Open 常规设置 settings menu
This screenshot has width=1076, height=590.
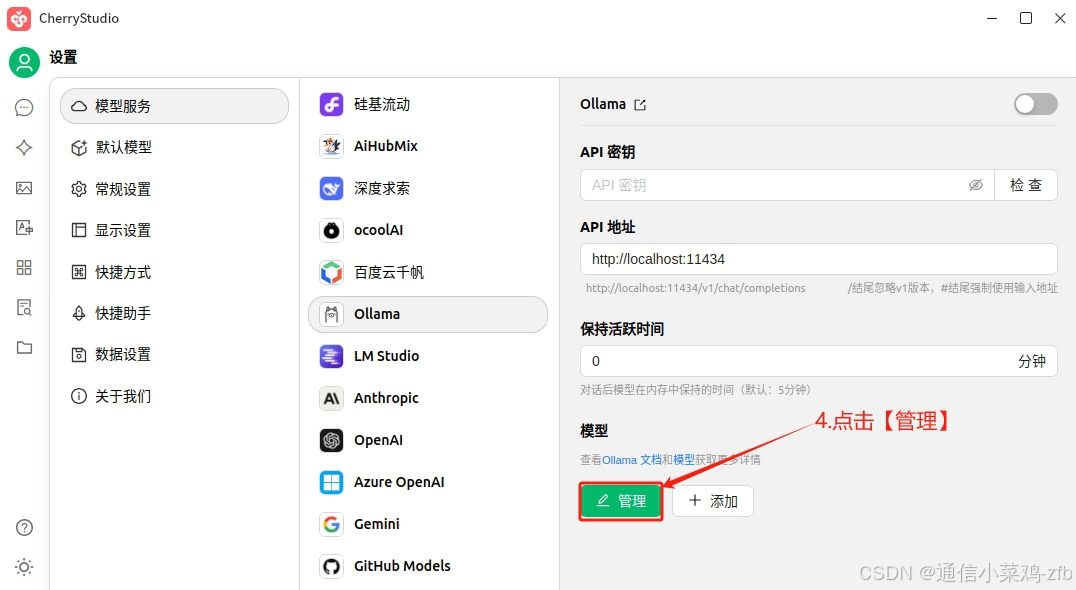pos(174,189)
